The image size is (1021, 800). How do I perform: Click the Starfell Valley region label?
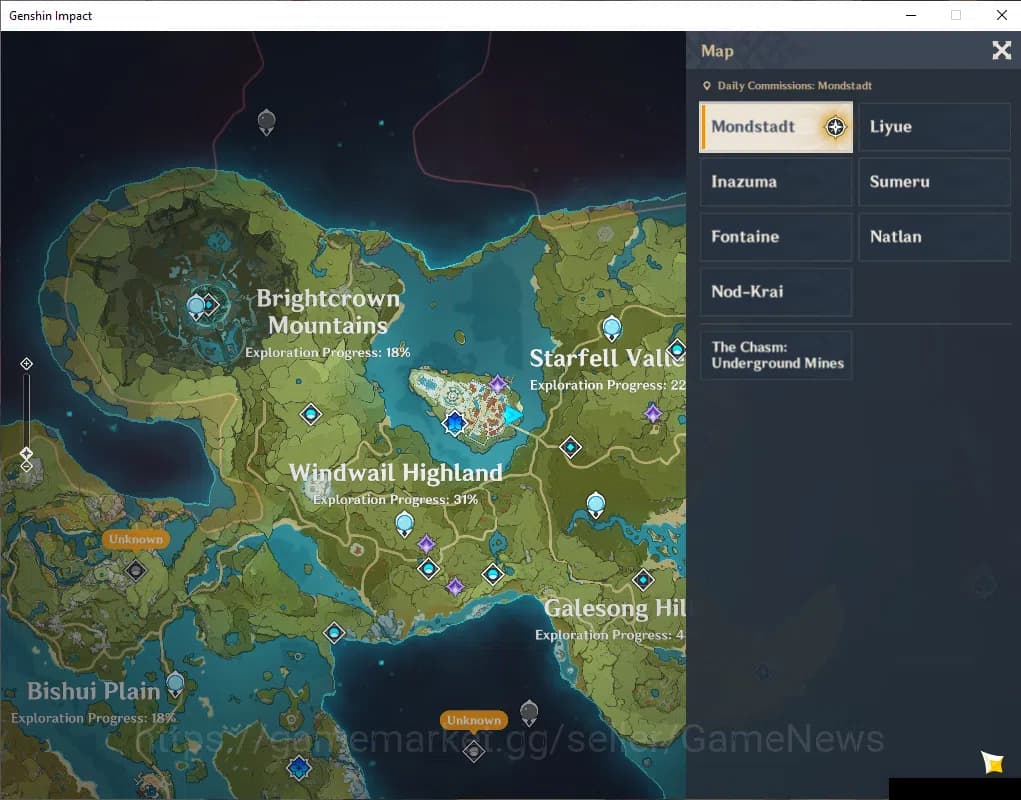[x=607, y=358]
